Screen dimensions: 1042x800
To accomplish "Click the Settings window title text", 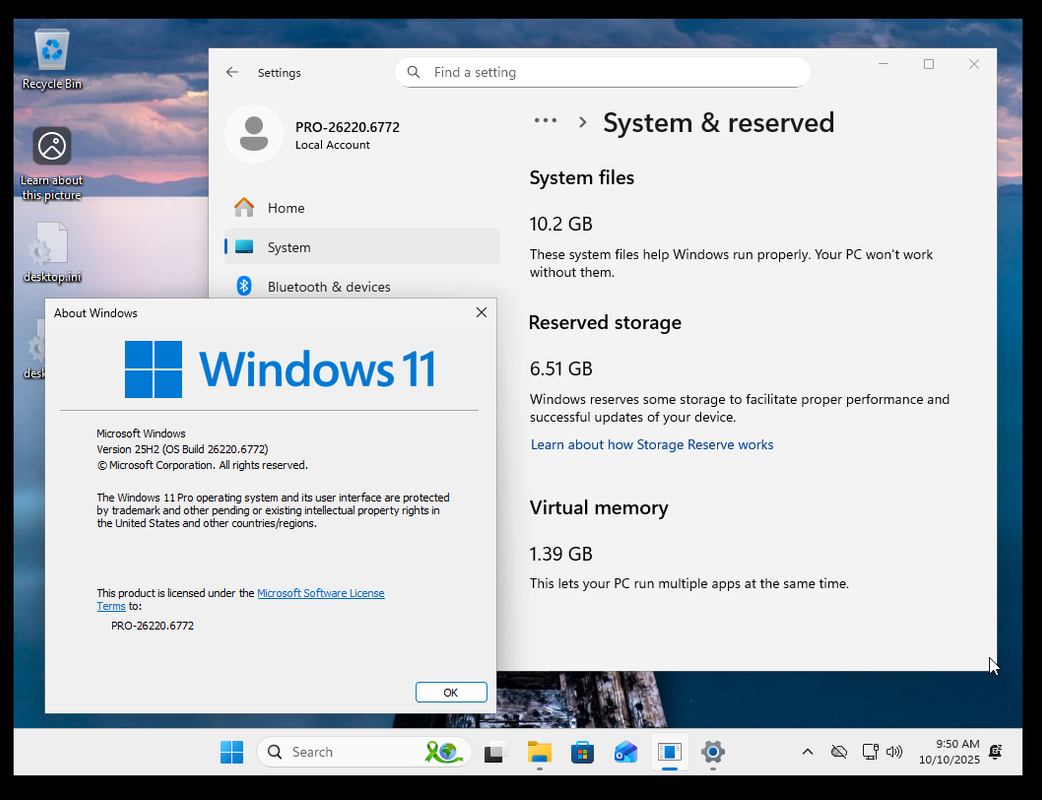I will click(279, 72).
